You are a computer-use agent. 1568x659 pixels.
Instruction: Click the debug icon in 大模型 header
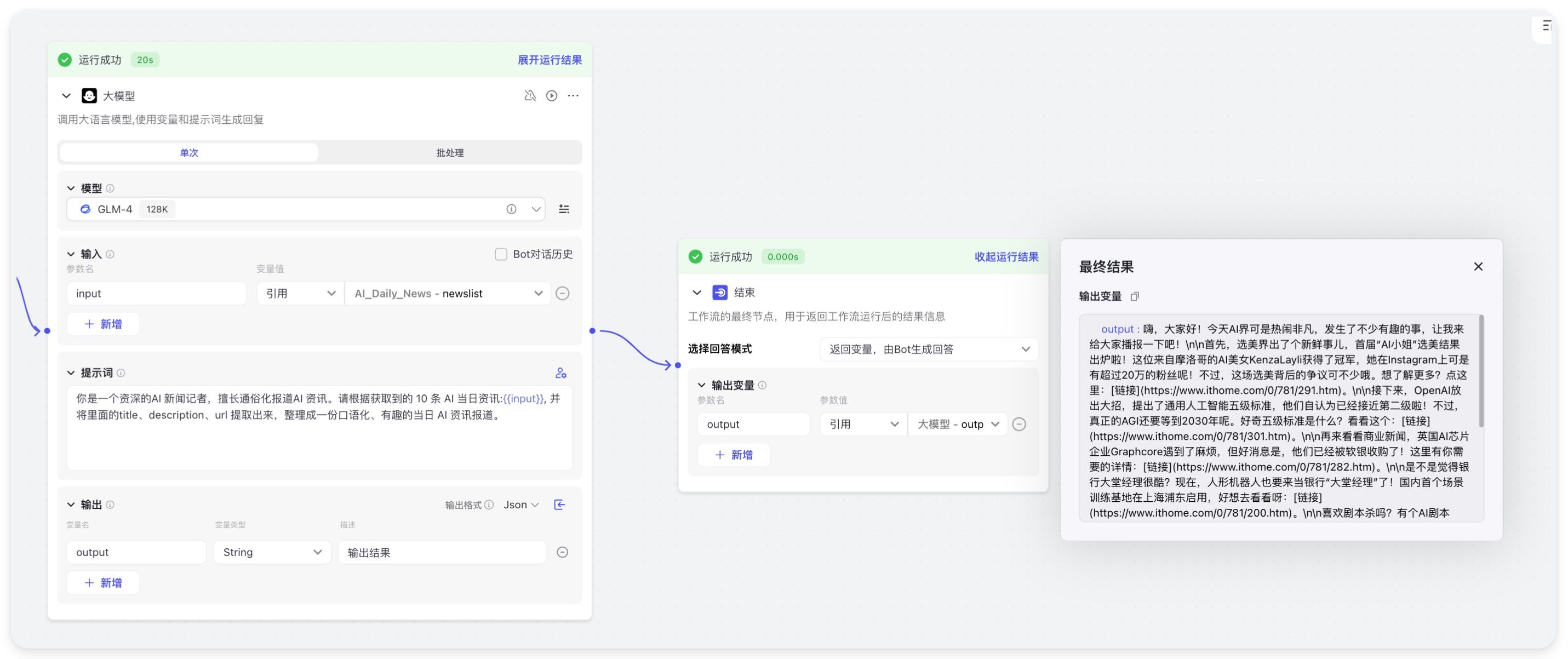[530, 95]
